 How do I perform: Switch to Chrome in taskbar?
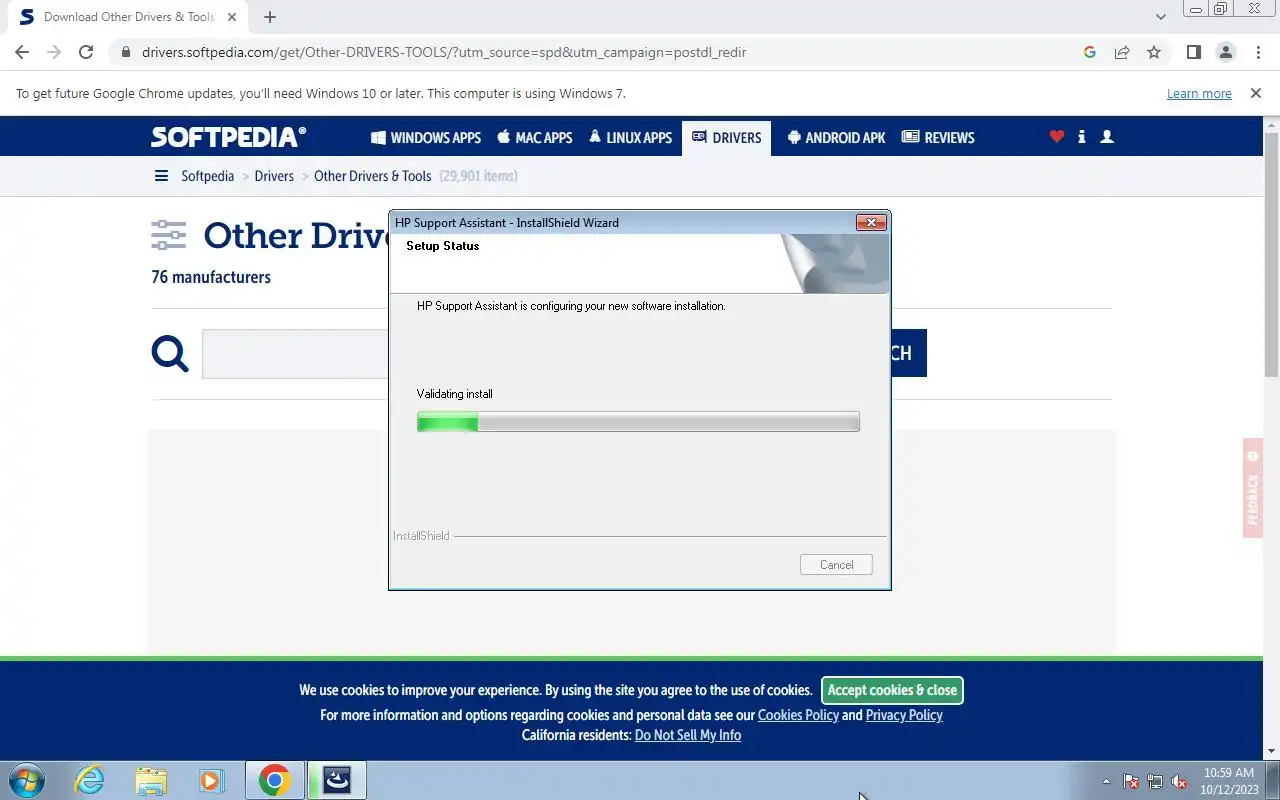(x=275, y=780)
